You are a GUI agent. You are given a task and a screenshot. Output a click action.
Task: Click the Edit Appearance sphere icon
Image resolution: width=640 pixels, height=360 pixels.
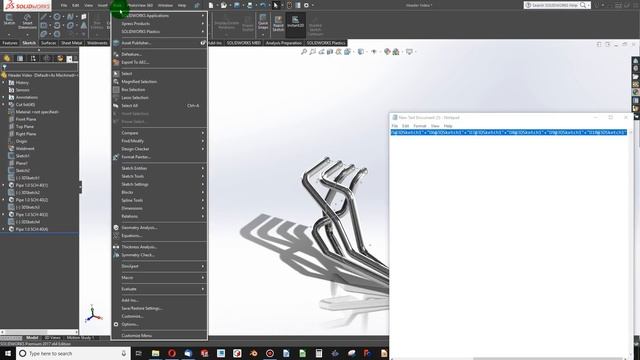pyautogui.click(x=387, y=52)
